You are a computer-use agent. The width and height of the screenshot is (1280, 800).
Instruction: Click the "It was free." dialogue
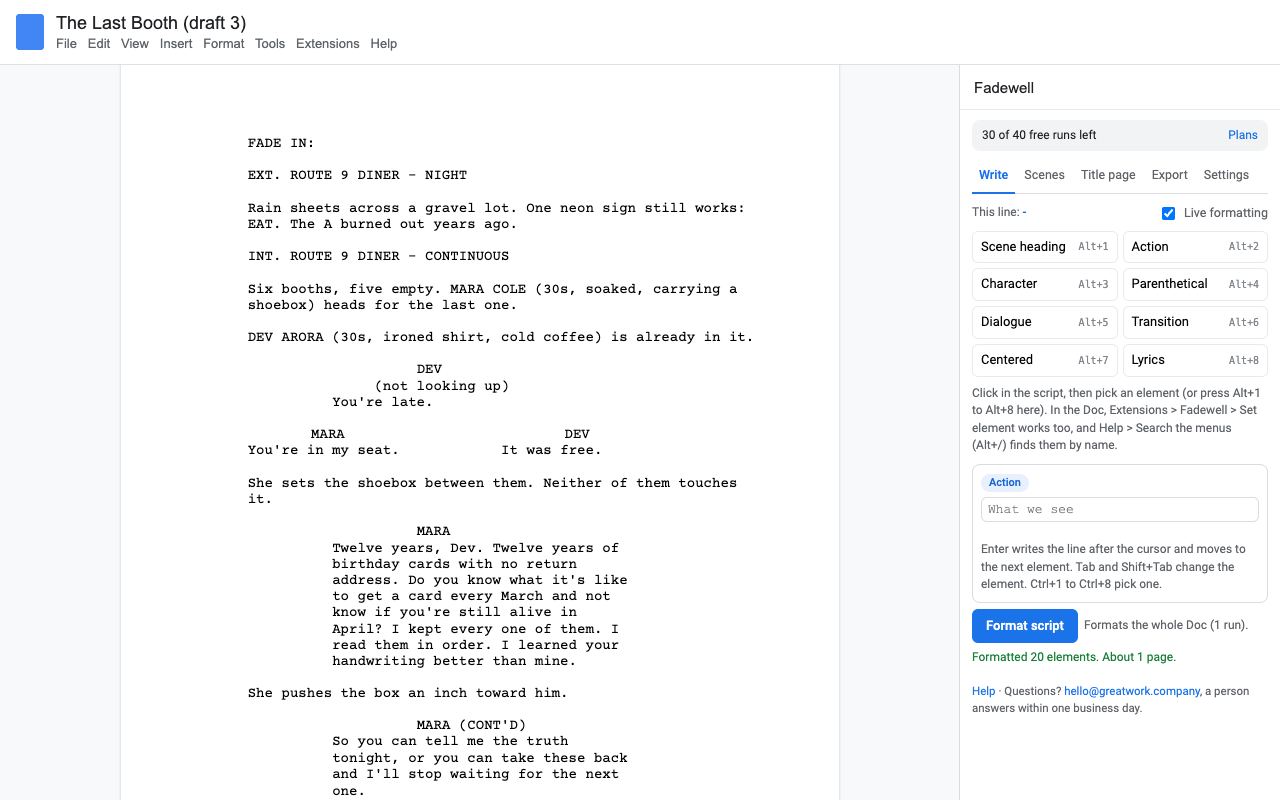pyautogui.click(x=551, y=450)
